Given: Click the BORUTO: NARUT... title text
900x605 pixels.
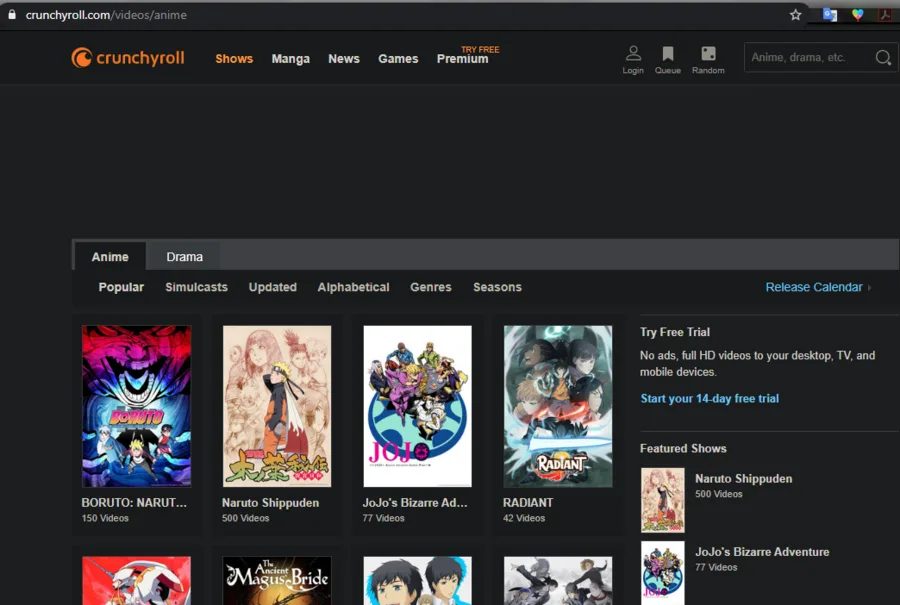Looking at the screenshot, I should 134,503.
